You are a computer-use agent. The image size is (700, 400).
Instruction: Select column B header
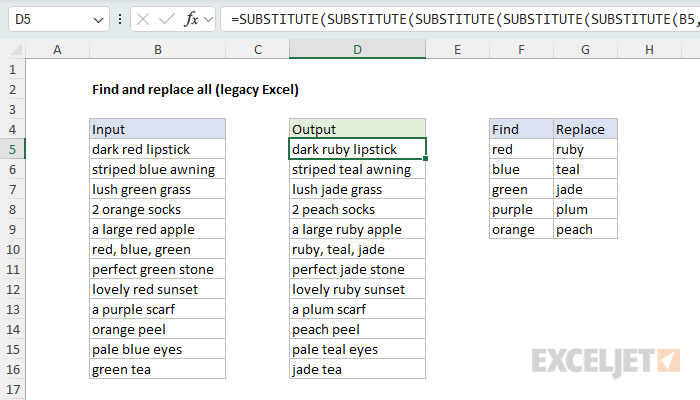coord(157,50)
